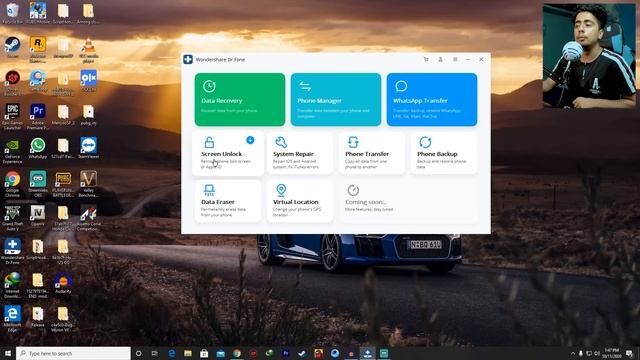Close the Wondershare Dr.Fone window
This screenshot has height=360, width=640.
coord(481,59)
